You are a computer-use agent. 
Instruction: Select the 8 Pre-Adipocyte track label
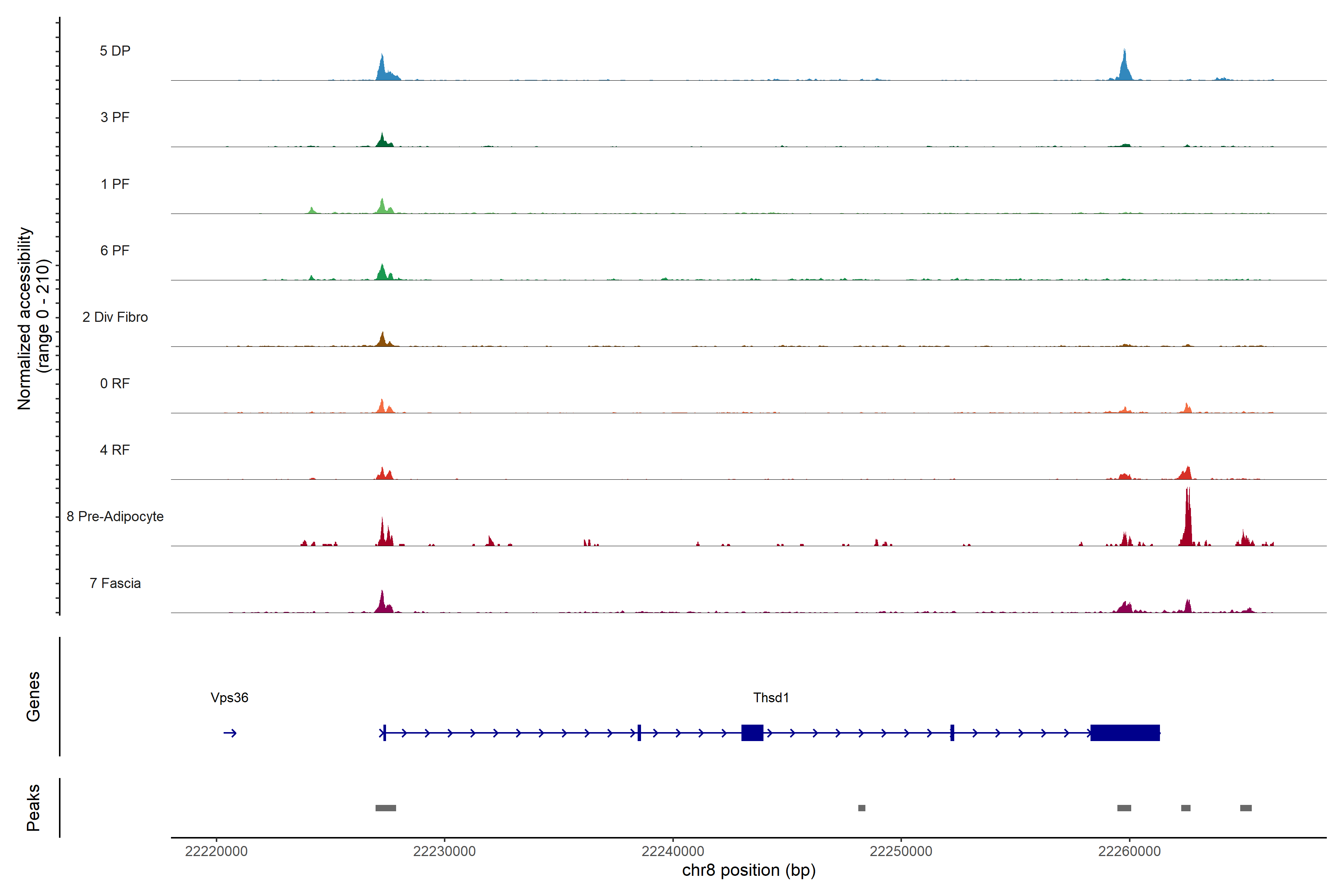pos(115,517)
